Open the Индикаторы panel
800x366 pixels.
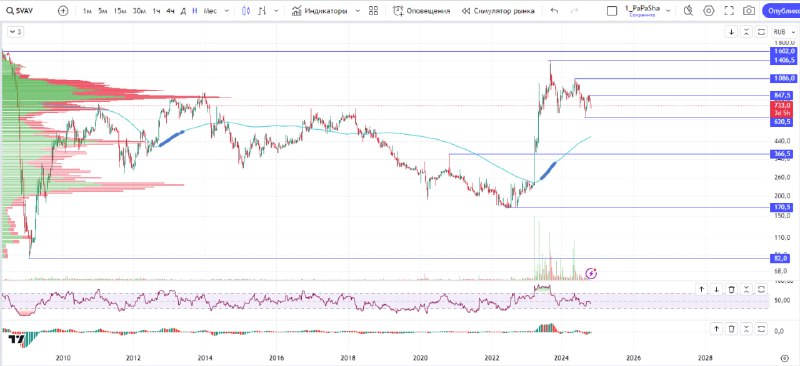click(x=319, y=11)
